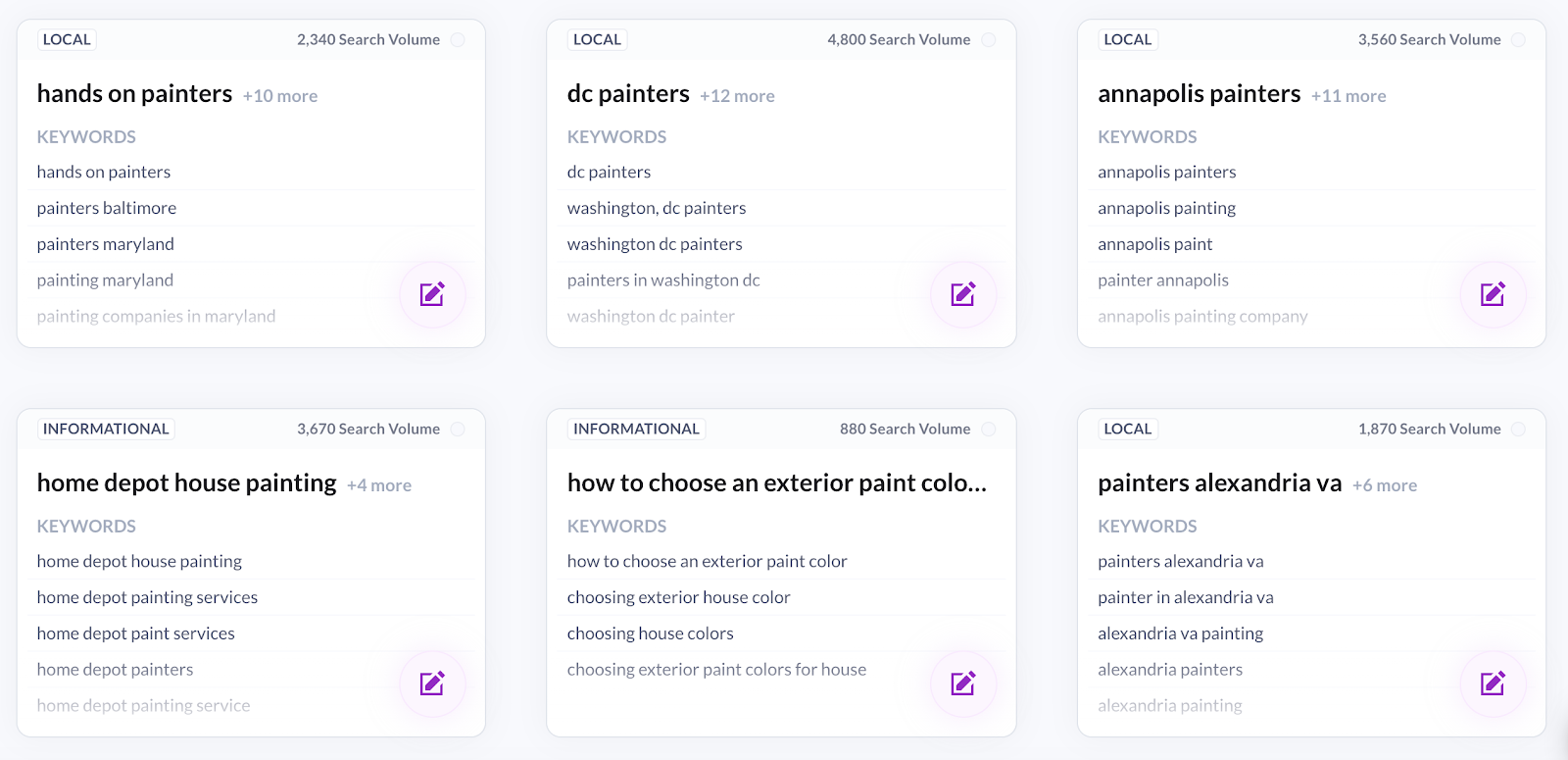Click the INFORMATIONAL tag on home depot card

click(x=106, y=430)
